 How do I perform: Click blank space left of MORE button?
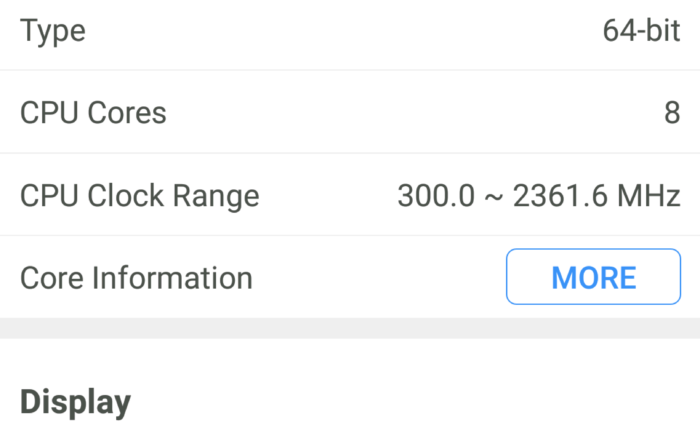(x=380, y=277)
